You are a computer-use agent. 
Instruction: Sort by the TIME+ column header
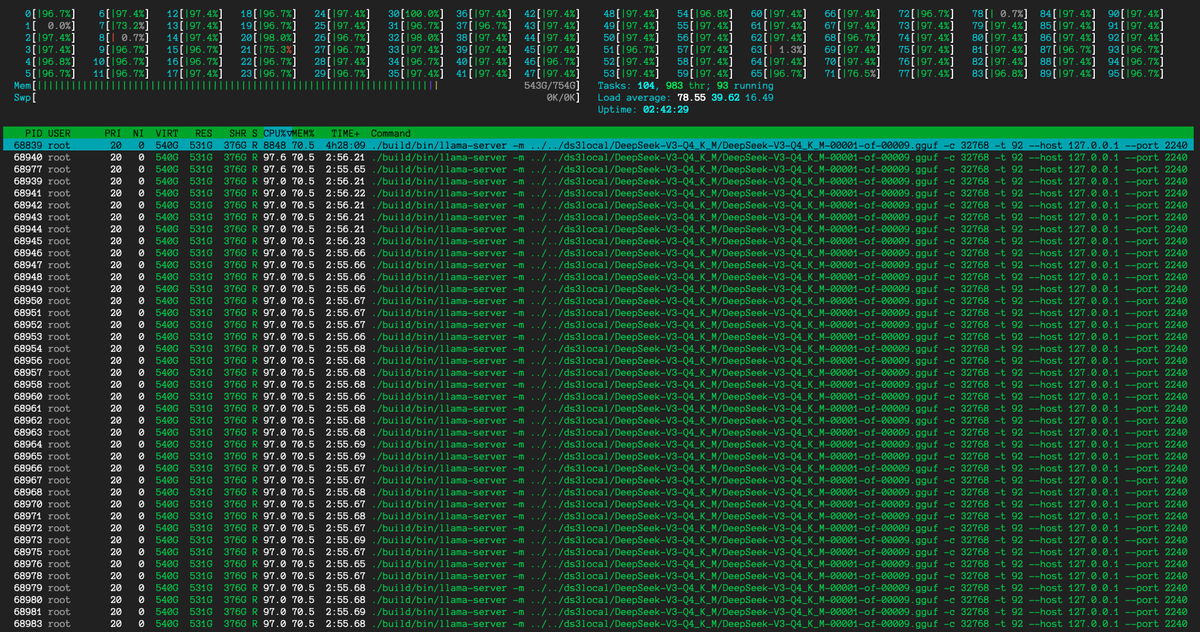pos(346,133)
